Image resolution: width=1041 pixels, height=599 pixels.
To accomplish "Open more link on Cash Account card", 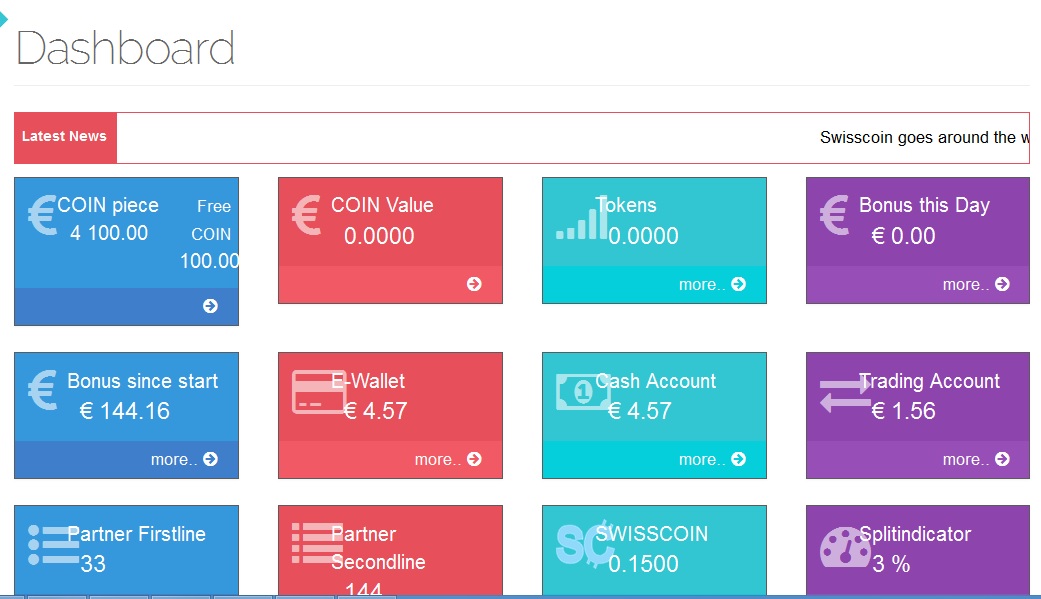I will coord(701,460).
